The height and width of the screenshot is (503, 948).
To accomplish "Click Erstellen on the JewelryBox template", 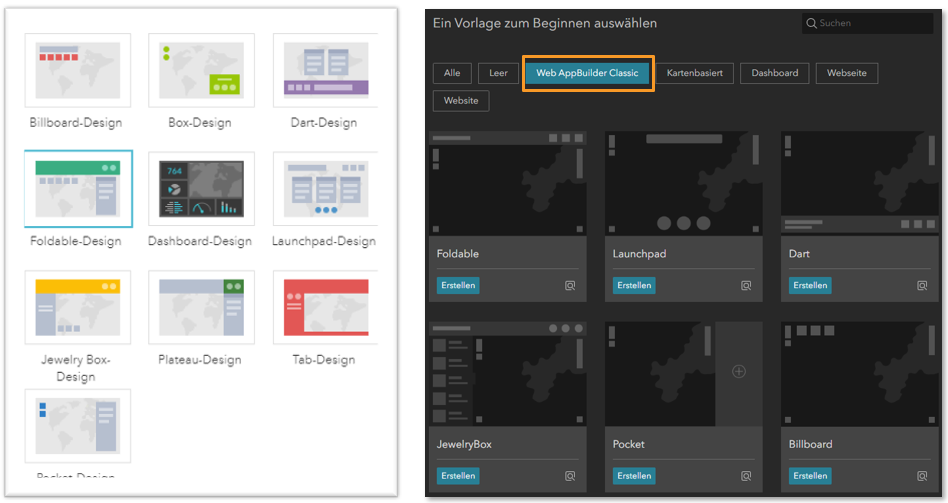I will (458, 476).
